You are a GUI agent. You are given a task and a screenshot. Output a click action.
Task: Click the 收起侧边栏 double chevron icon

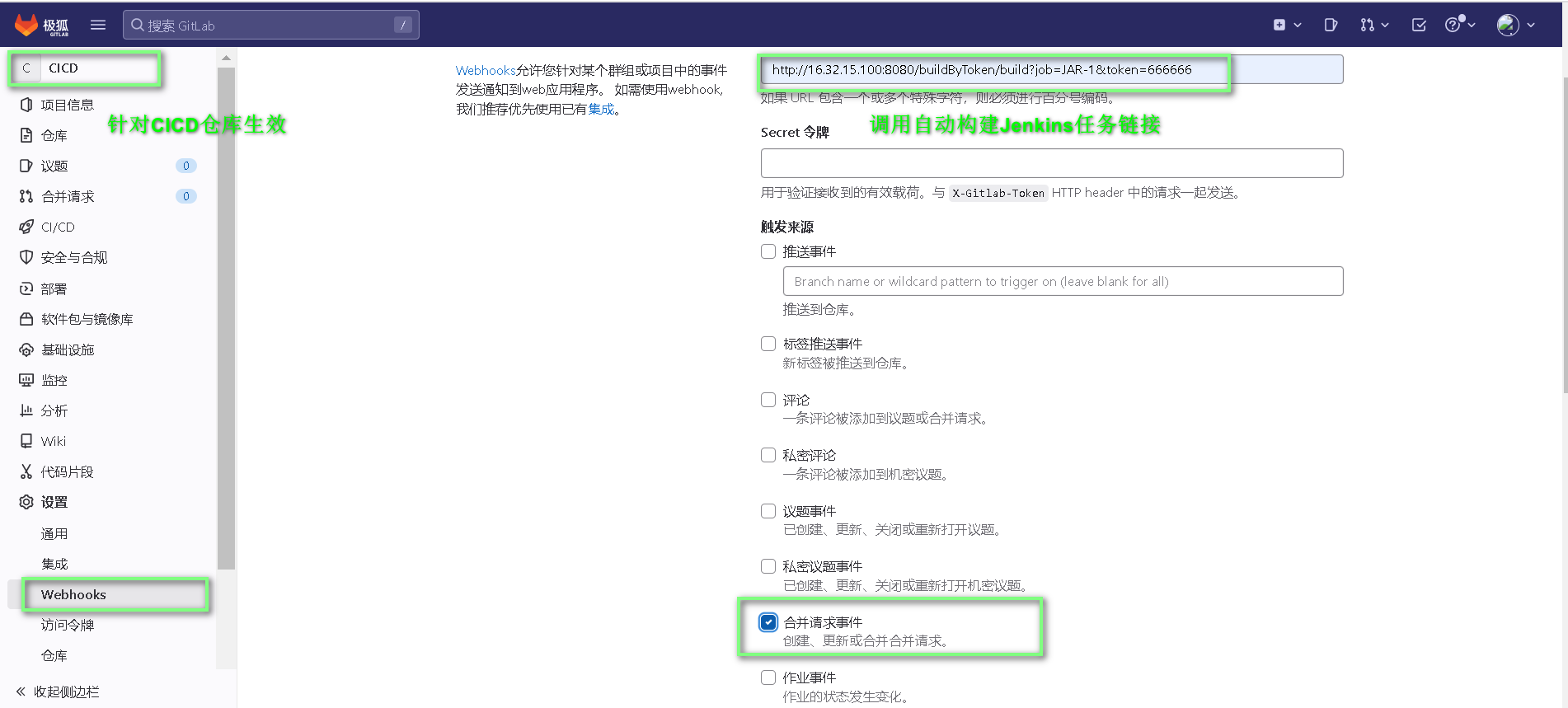pyautogui.click(x=21, y=692)
